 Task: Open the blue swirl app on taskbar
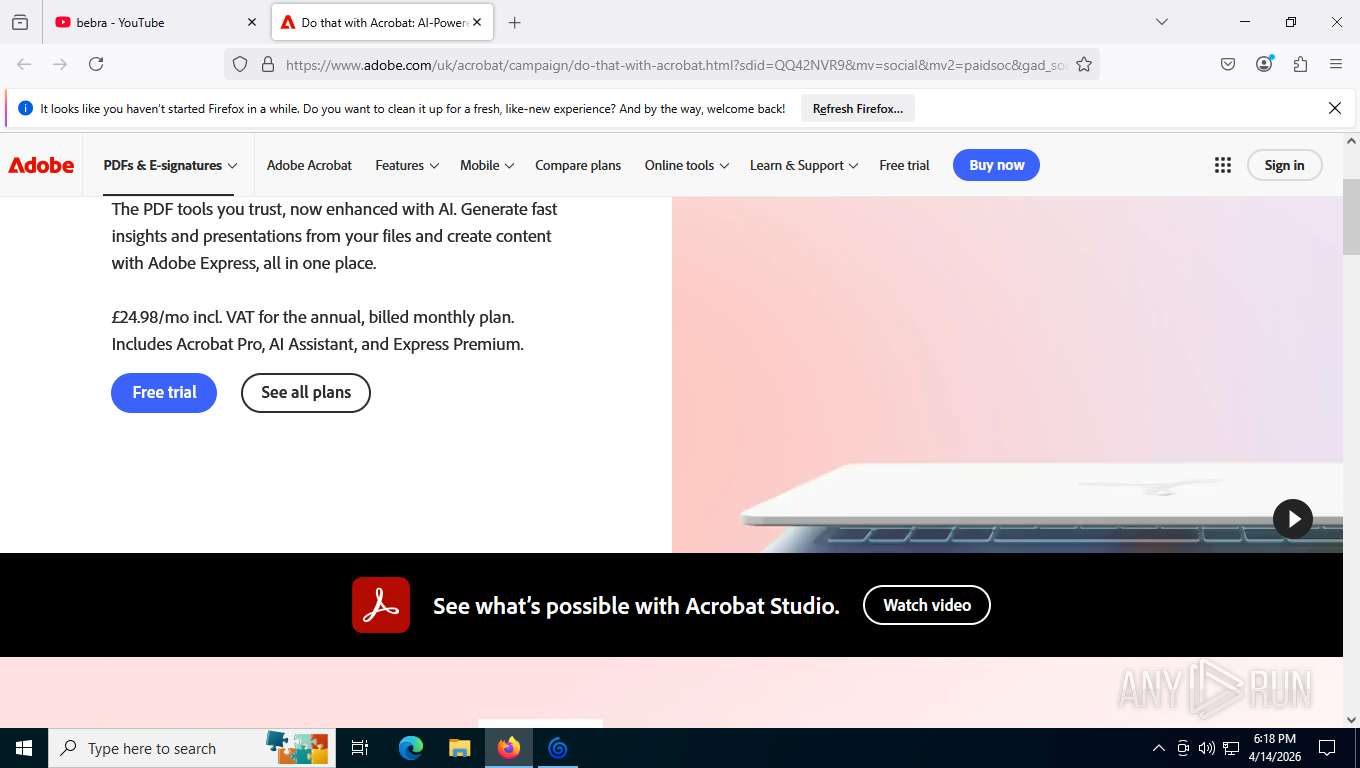pyautogui.click(x=558, y=748)
